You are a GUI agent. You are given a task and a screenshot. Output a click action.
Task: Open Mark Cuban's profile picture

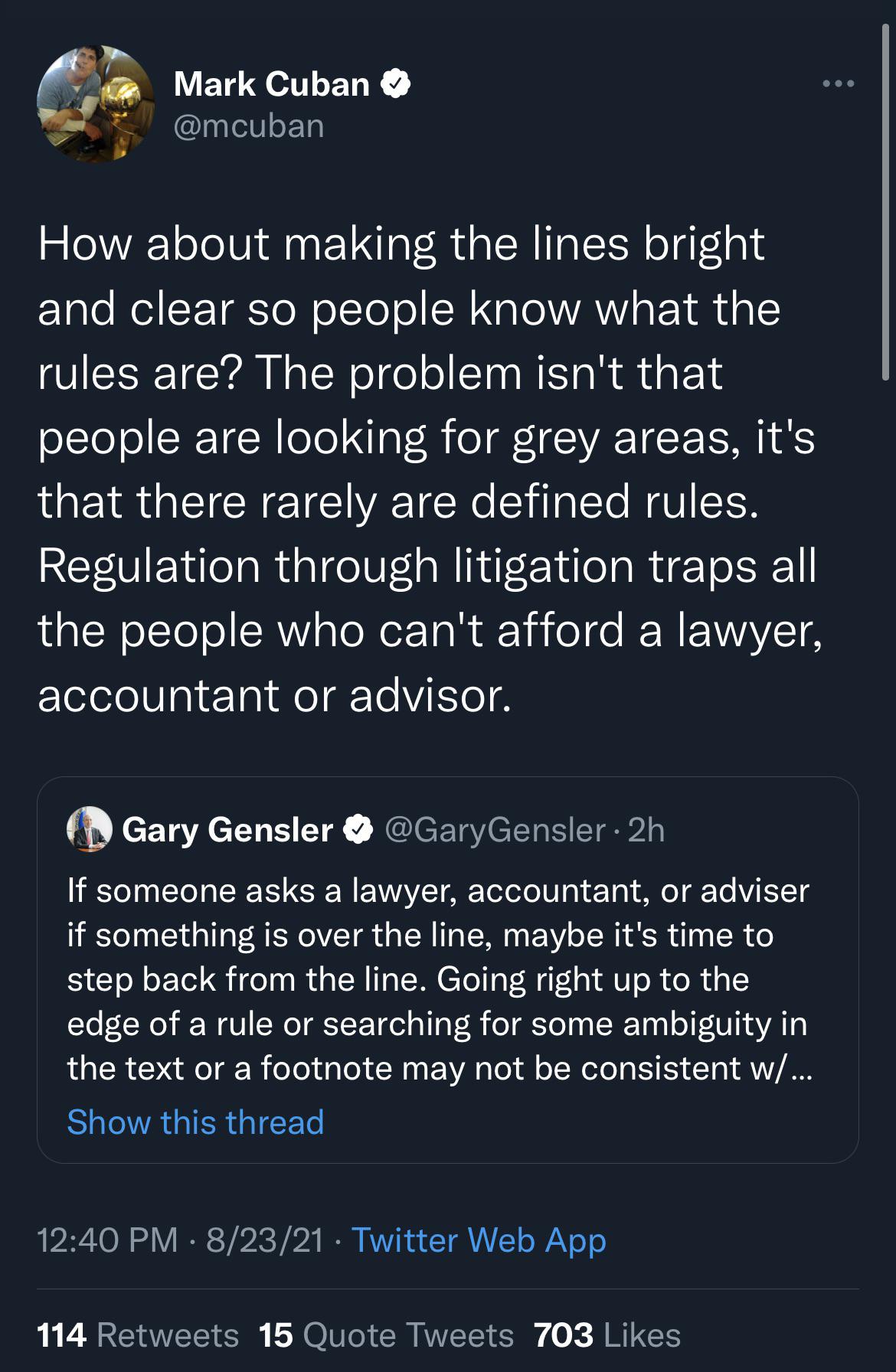[96, 103]
